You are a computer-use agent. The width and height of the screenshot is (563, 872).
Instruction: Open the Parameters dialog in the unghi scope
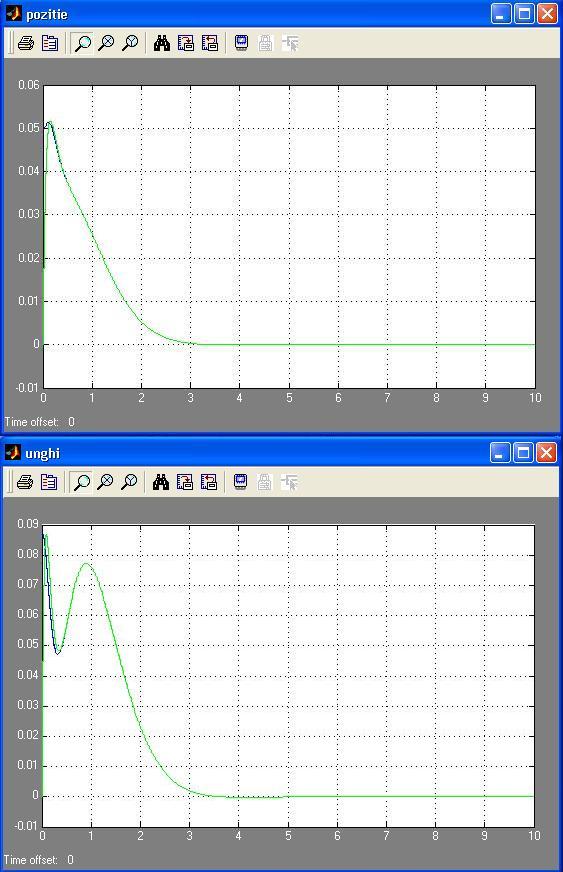(x=49, y=482)
